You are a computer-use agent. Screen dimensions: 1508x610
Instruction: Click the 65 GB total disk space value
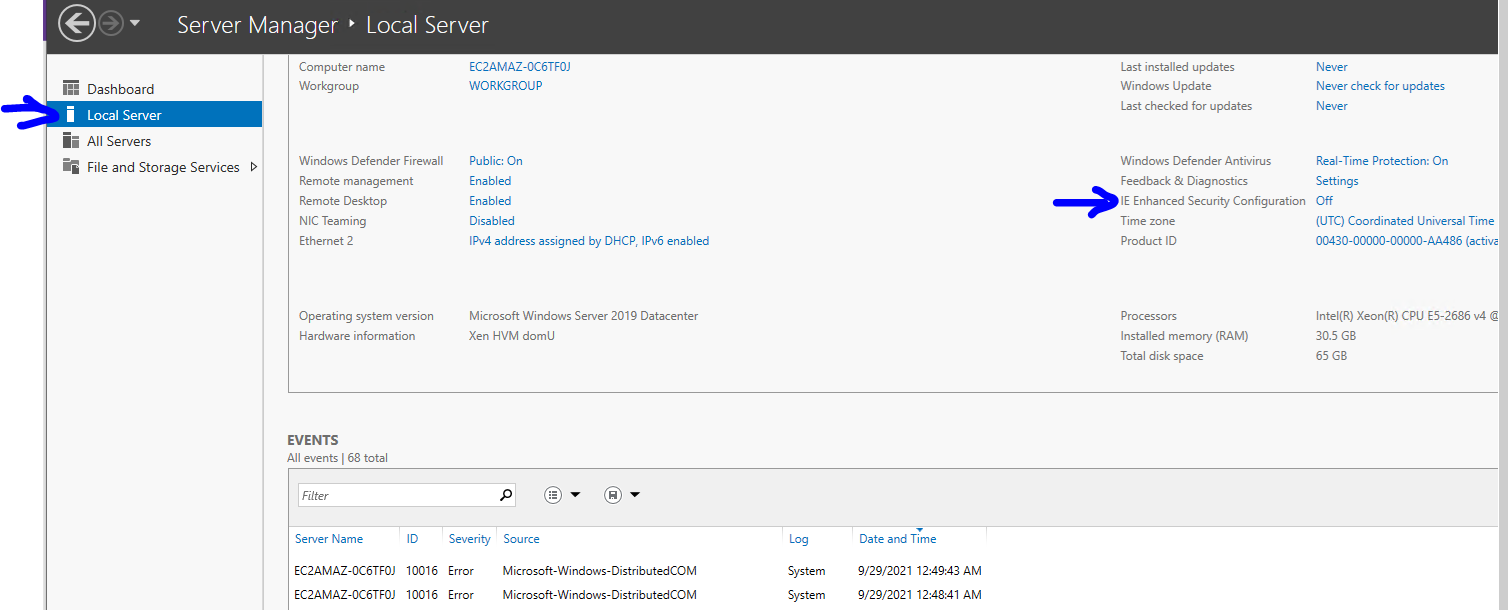click(1331, 356)
